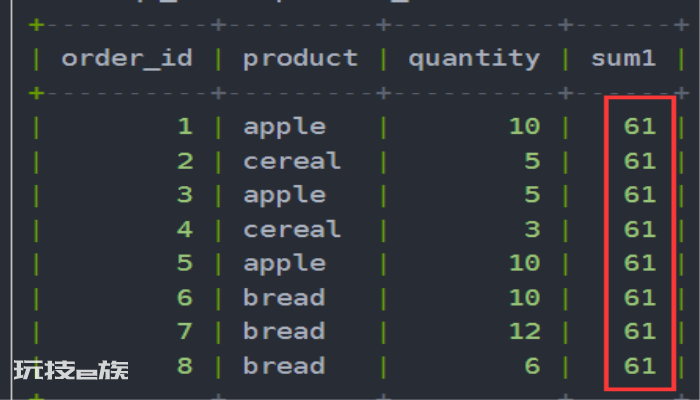Select order_id value 8
Image resolution: width=700 pixels, height=400 pixels.
185,366
